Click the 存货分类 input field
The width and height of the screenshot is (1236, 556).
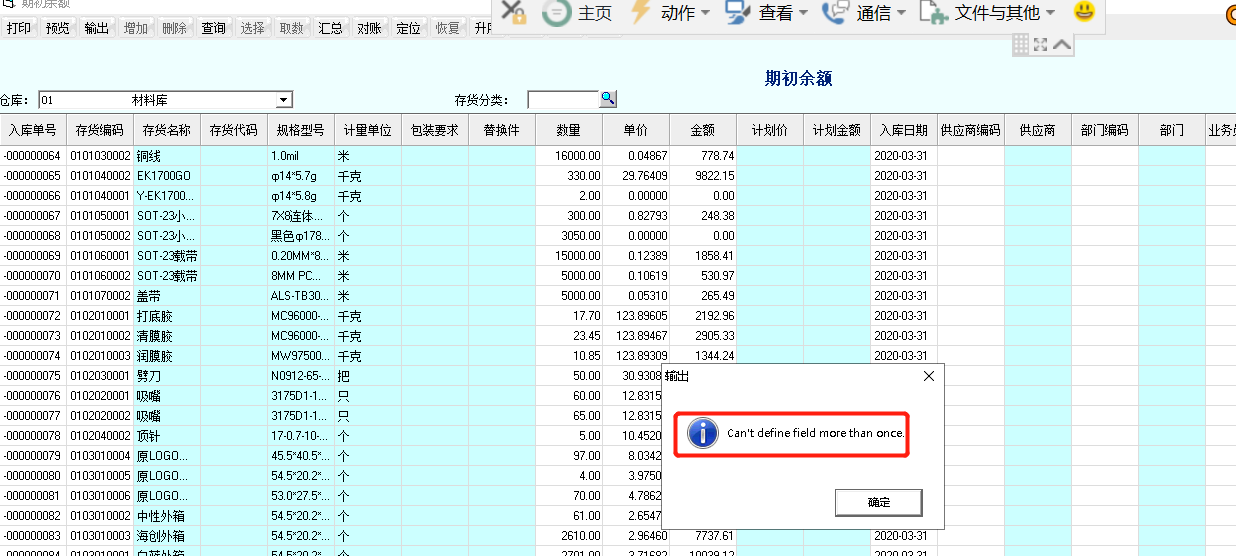tap(562, 100)
